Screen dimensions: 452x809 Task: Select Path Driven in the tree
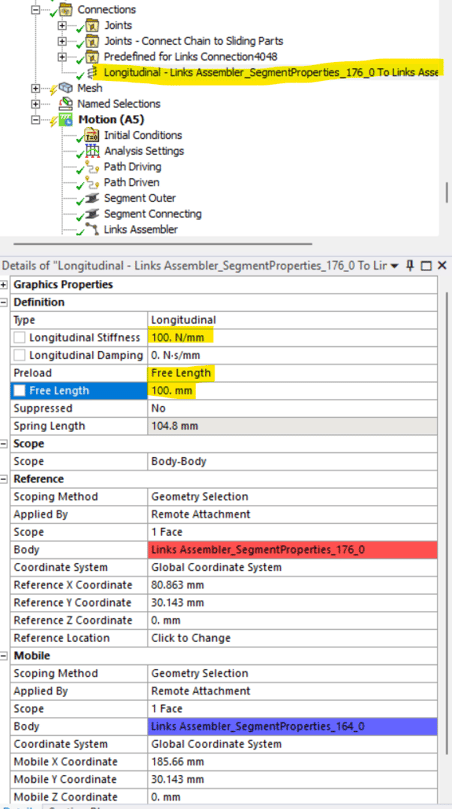click(x=132, y=183)
